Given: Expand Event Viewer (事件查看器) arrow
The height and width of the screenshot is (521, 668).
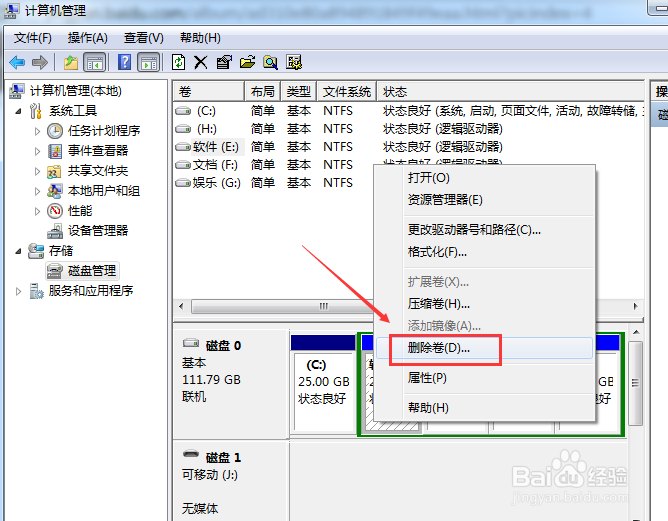Looking at the screenshot, I should tap(37, 151).
